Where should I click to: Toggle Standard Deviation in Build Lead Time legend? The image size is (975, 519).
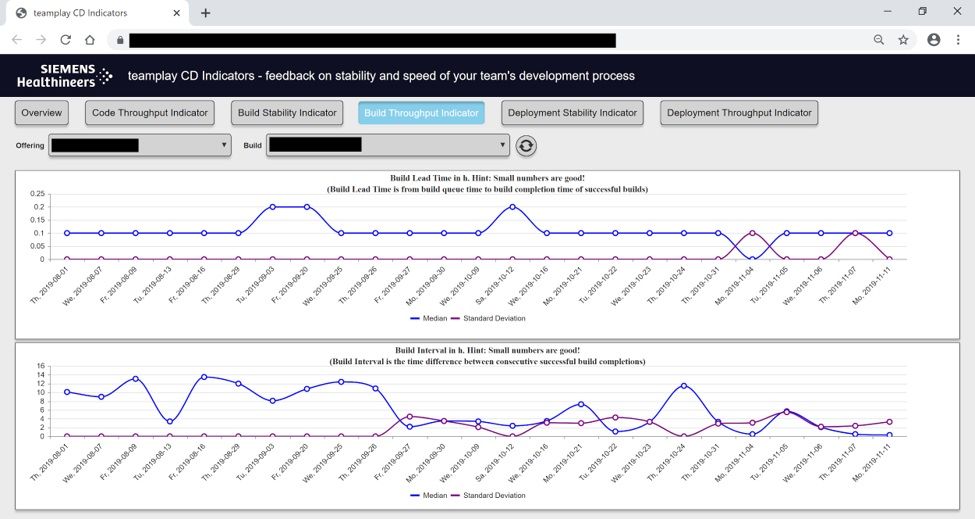click(488, 318)
